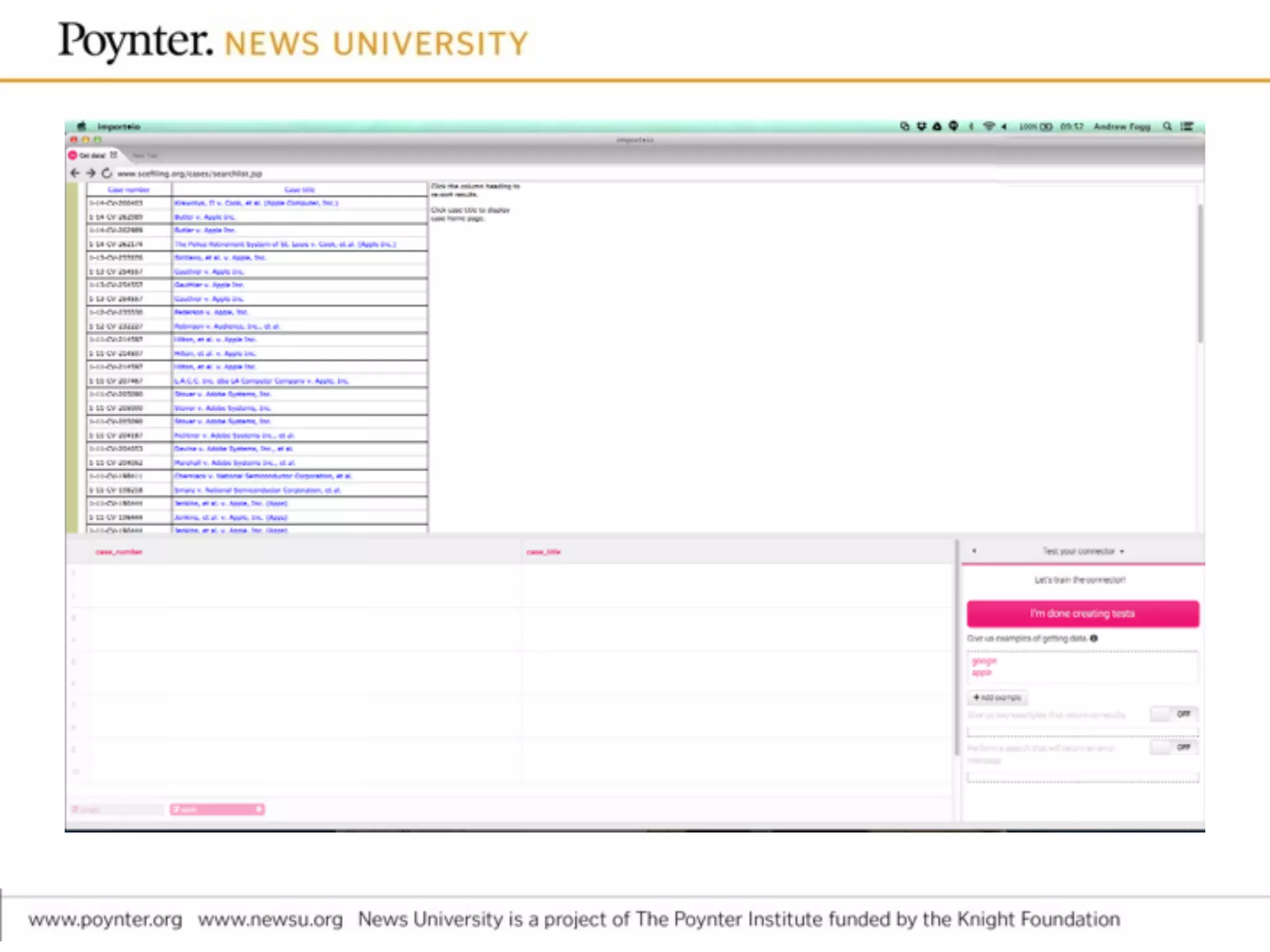This screenshot has height=952, width=1270.
Task: Click the case_number column header
Action: pyautogui.click(x=118, y=552)
